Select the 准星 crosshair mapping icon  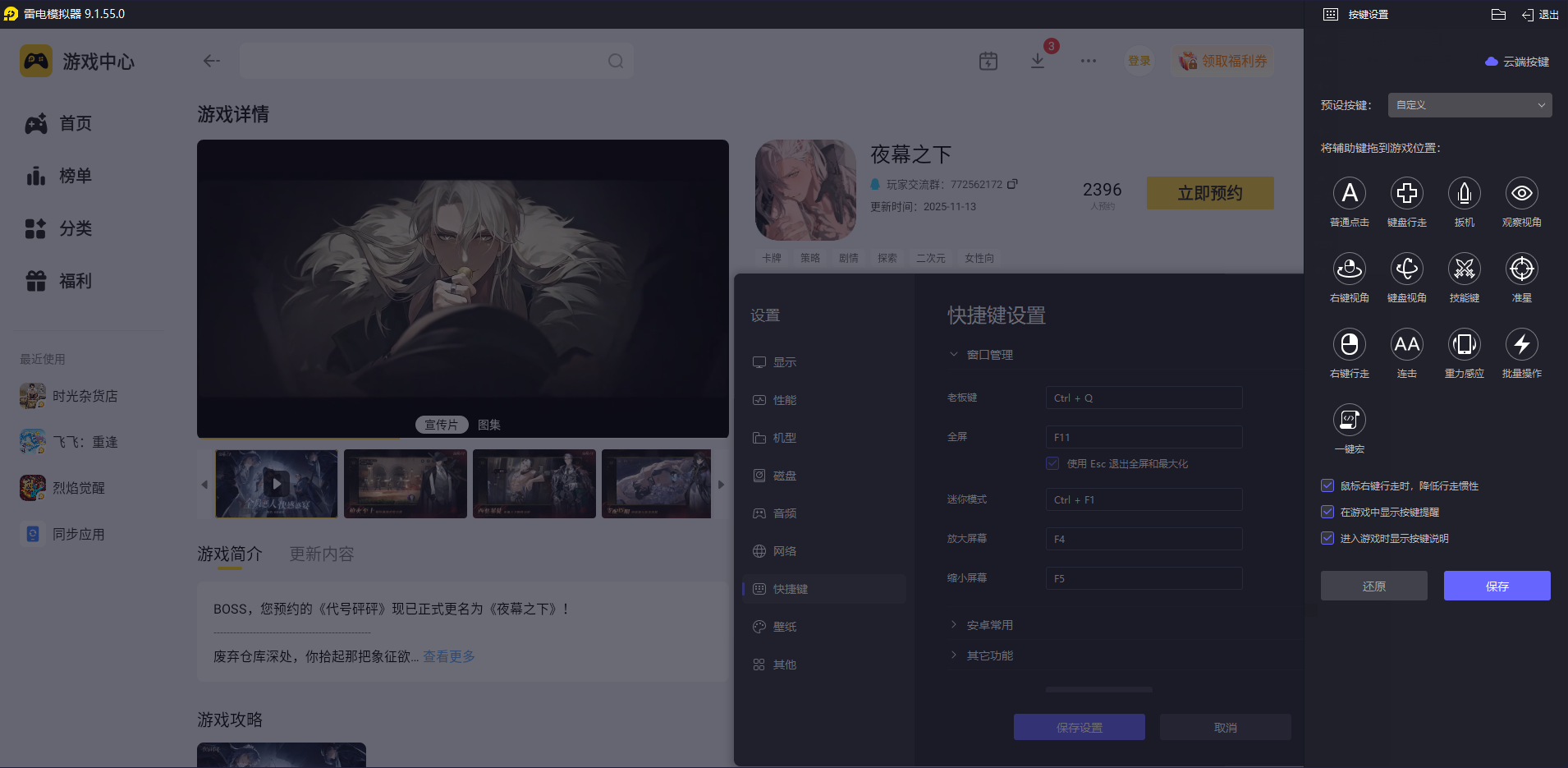tap(1521, 269)
